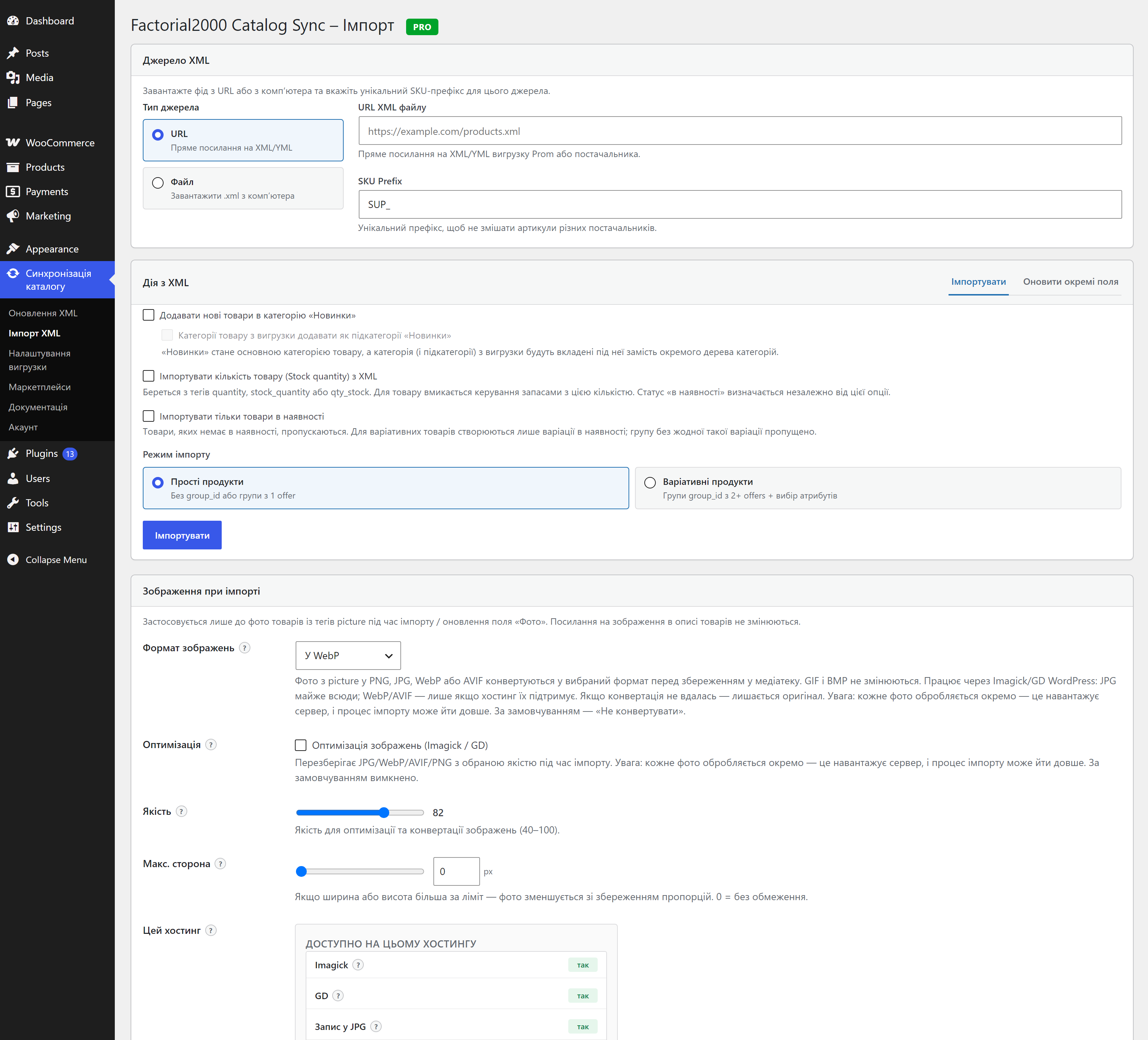Click the blue Імпортувати button
This screenshot has height=1040, width=1148.
pos(182,535)
